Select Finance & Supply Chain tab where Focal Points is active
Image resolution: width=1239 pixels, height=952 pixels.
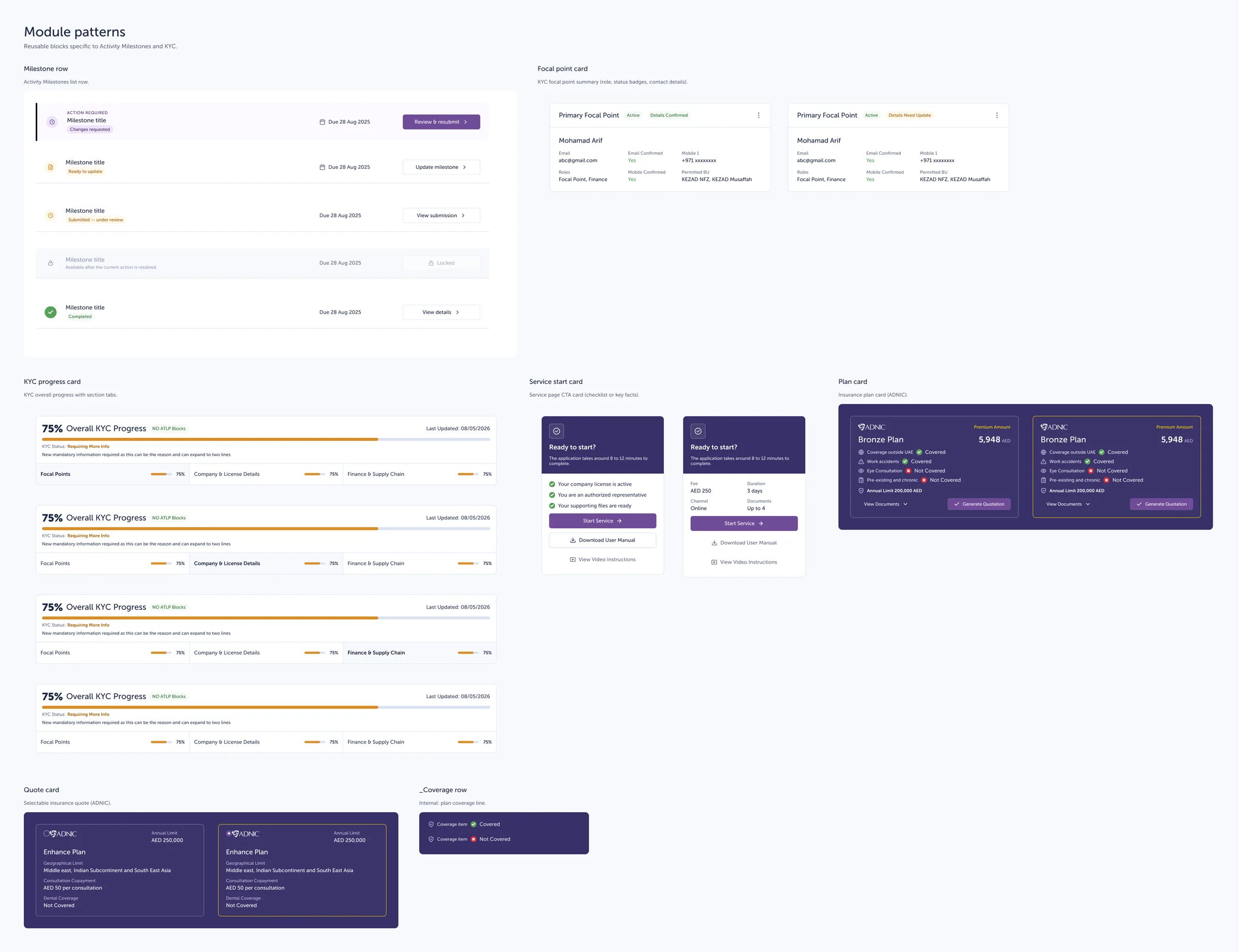419,474
